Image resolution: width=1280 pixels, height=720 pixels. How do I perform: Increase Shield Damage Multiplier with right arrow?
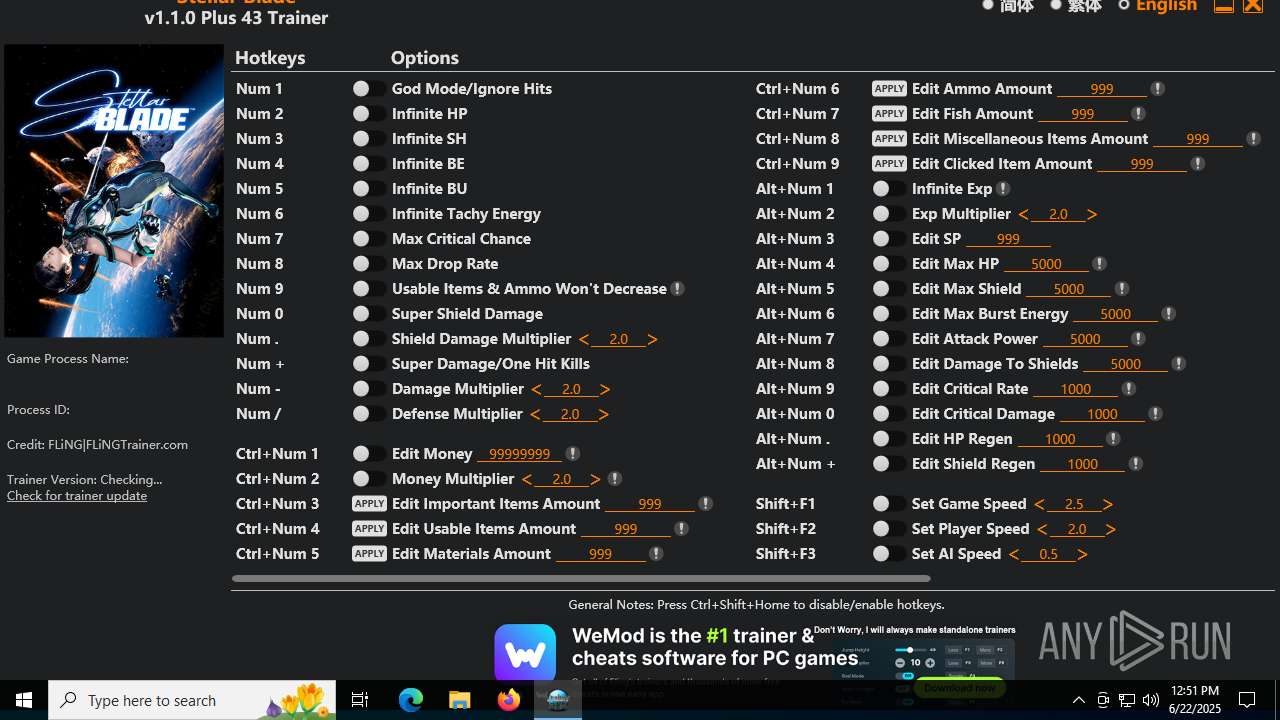pyautogui.click(x=653, y=340)
